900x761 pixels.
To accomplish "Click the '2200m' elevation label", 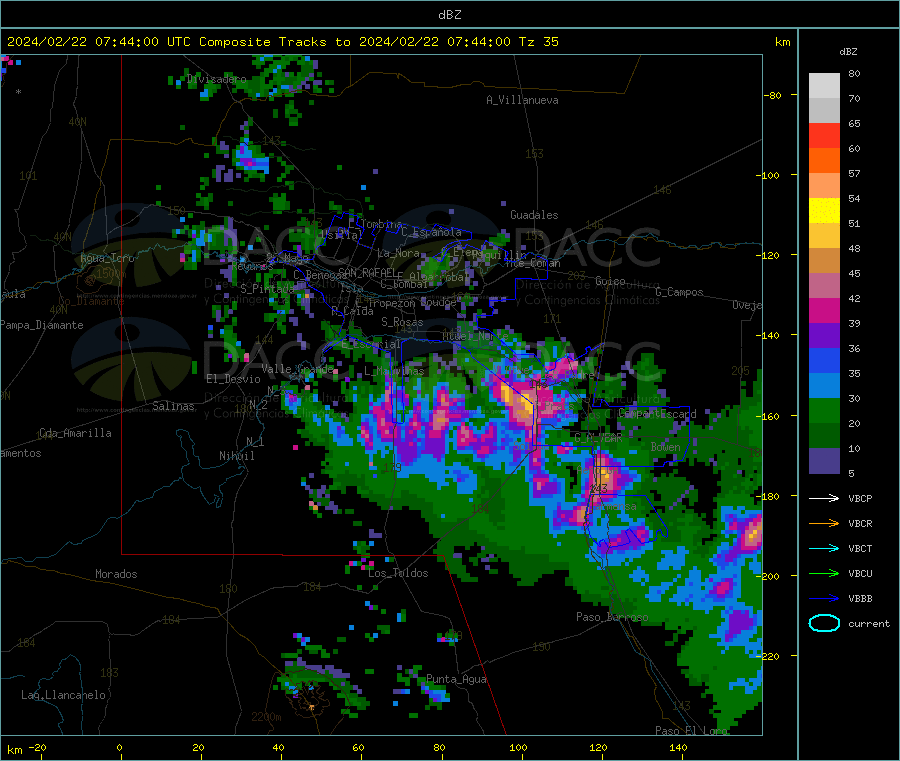I will click(266, 717).
